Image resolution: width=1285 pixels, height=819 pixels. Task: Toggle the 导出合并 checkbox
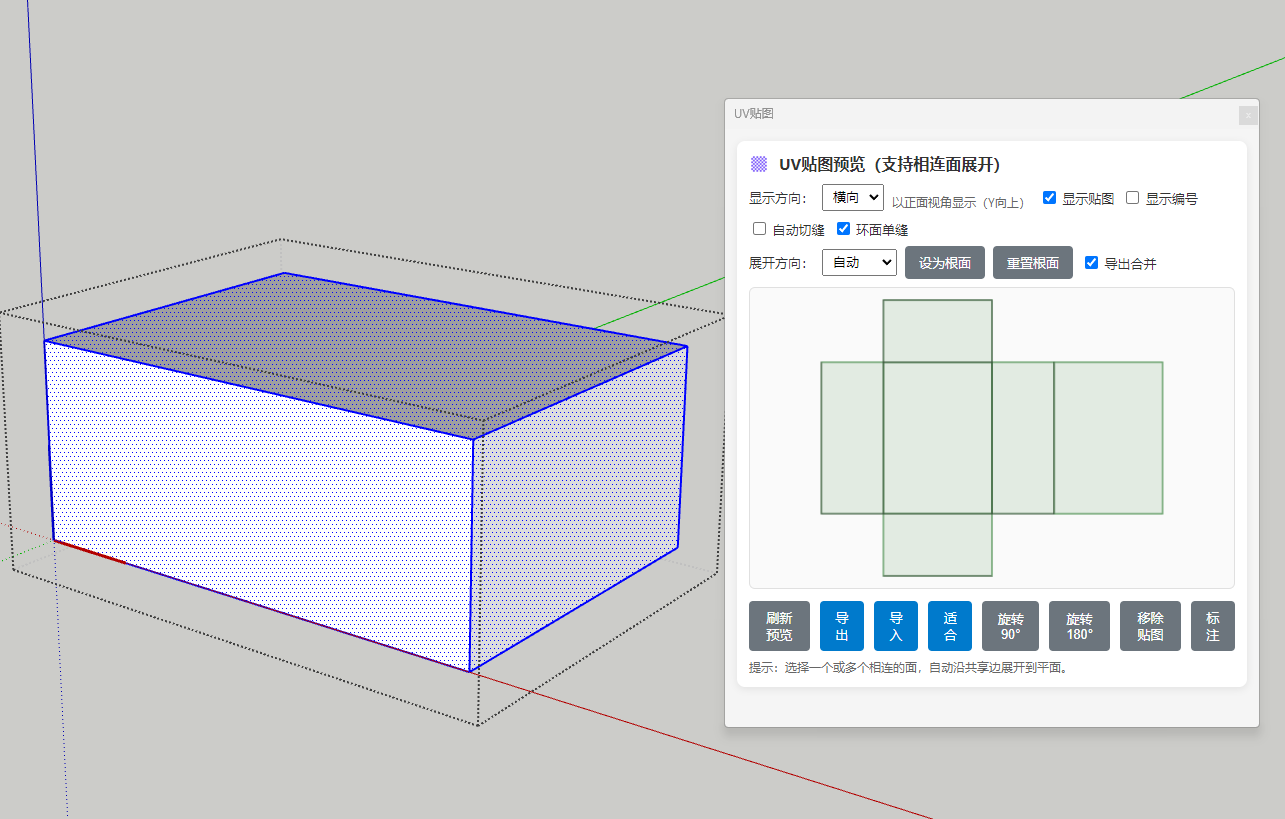pyautogui.click(x=1091, y=263)
